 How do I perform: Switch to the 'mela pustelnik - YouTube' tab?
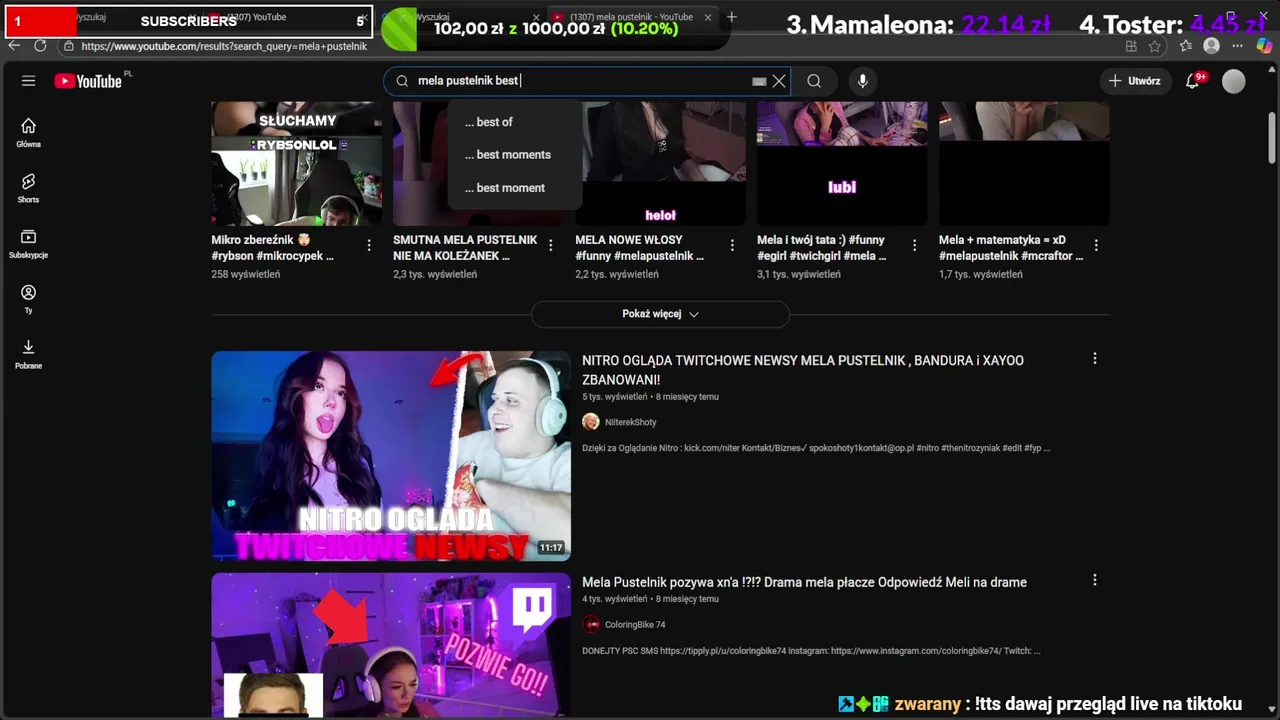(x=630, y=17)
